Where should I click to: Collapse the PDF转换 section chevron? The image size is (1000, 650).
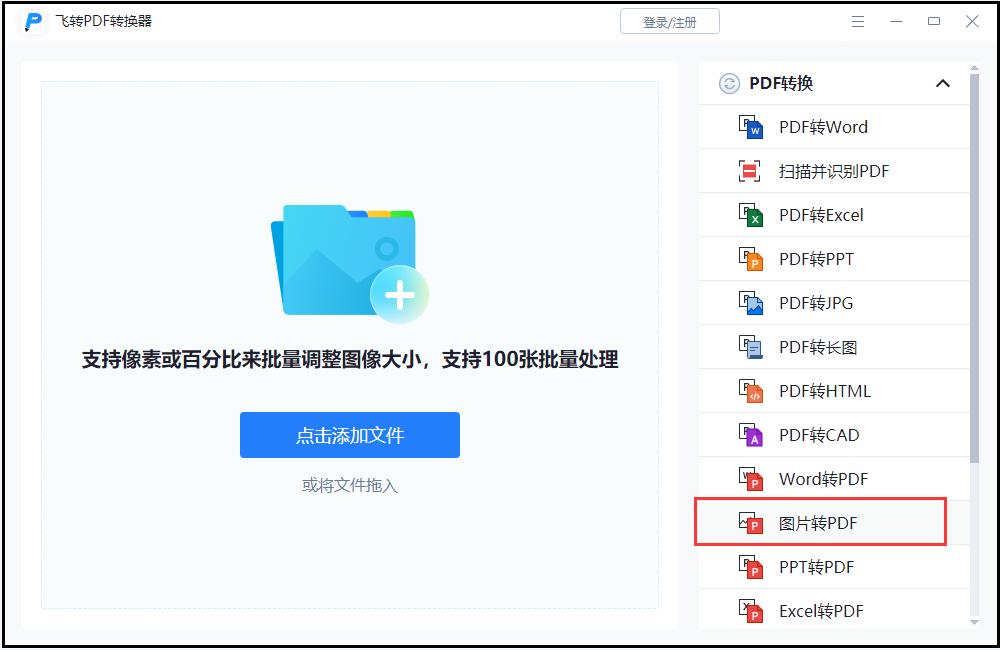tap(942, 84)
